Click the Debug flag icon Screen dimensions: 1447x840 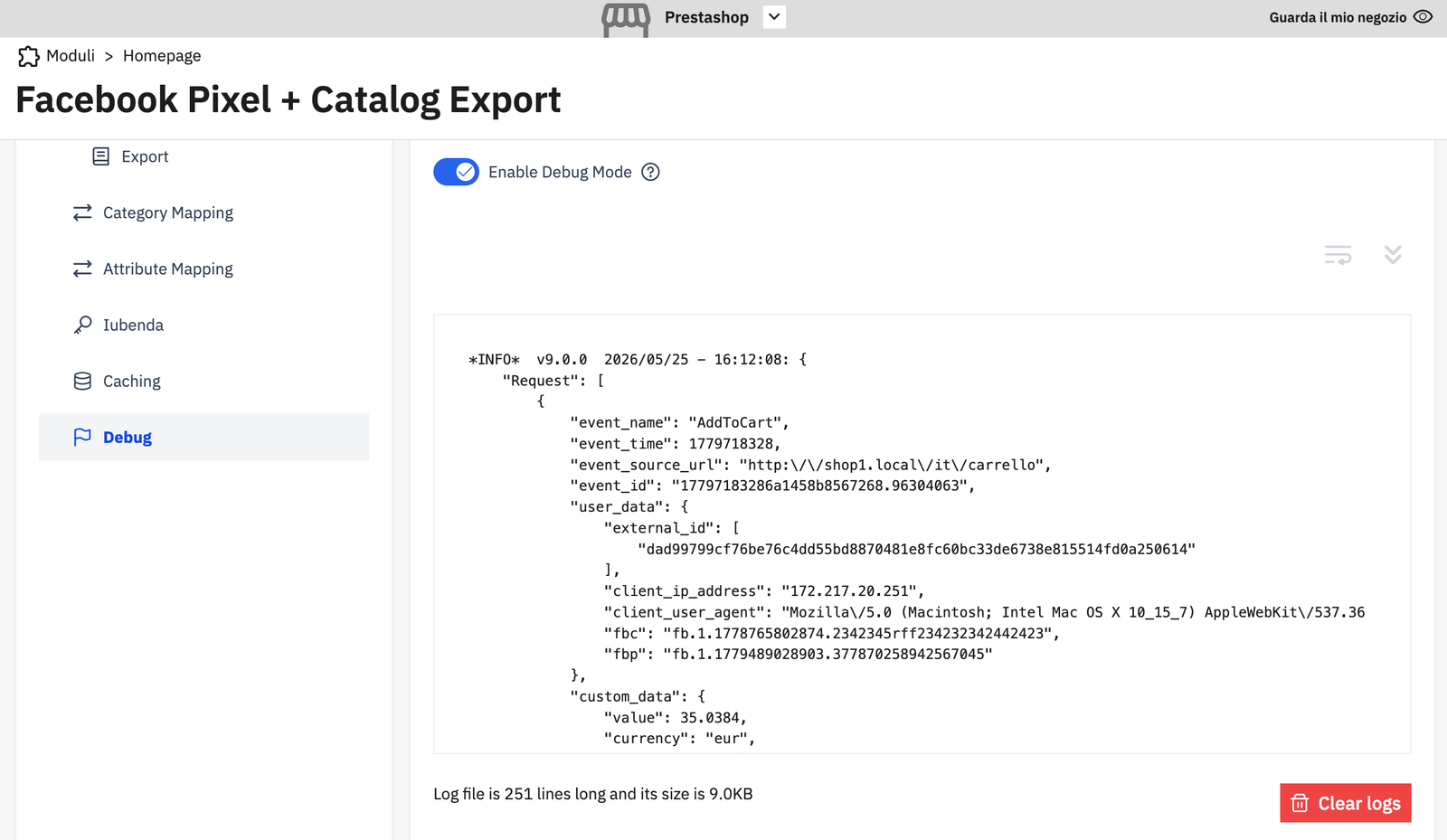coord(82,437)
